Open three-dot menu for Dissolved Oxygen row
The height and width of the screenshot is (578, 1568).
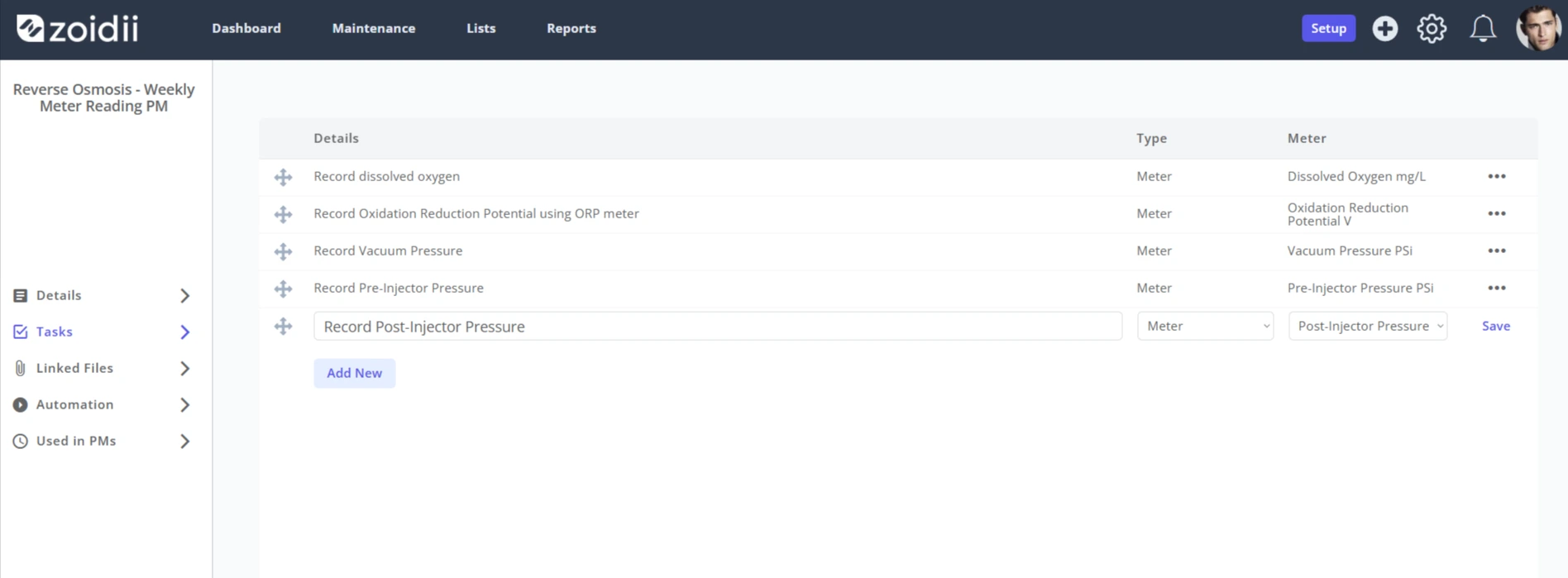coord(1497,176)
